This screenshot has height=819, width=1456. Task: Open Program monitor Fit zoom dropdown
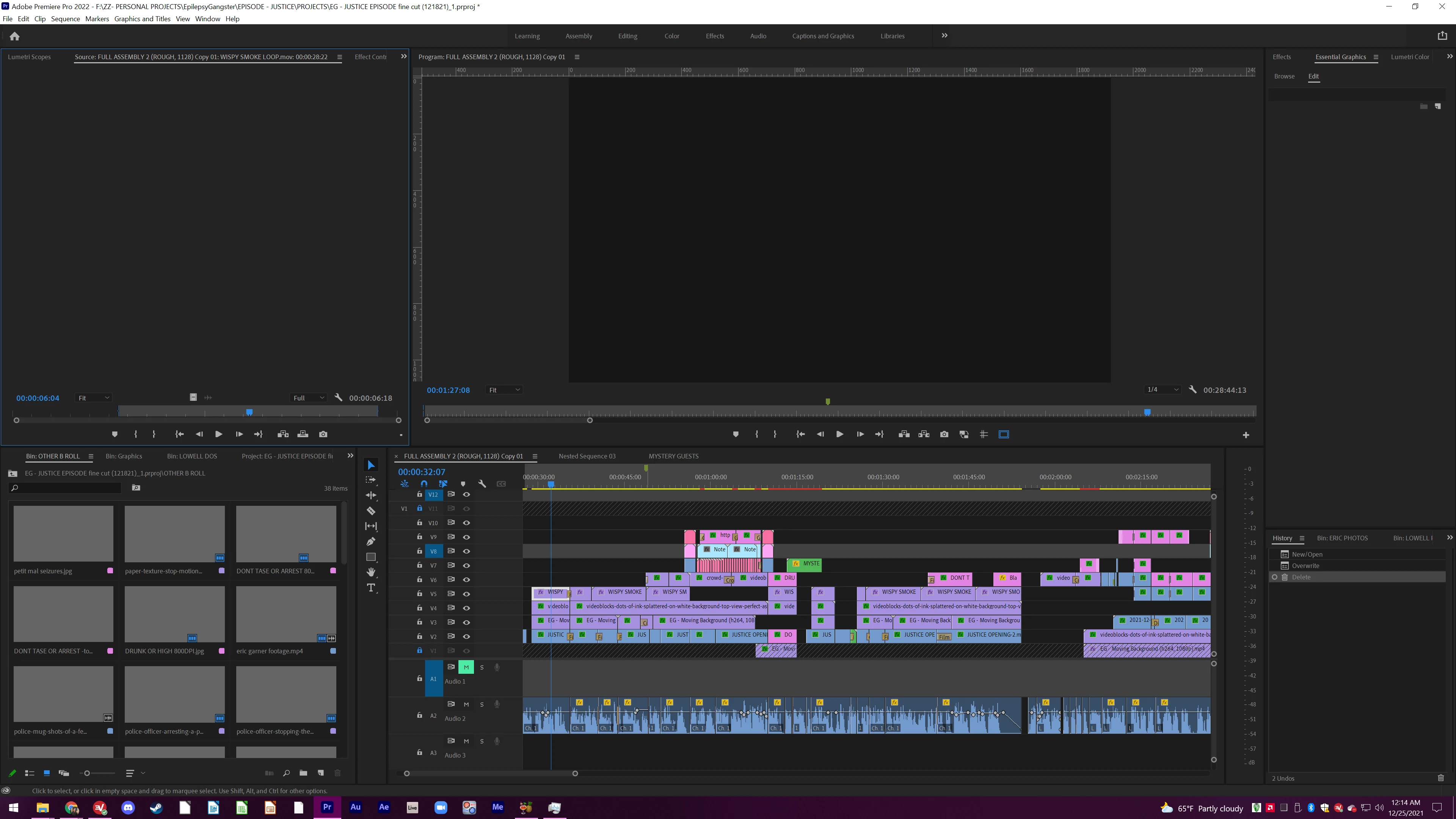tap(504, 390)
